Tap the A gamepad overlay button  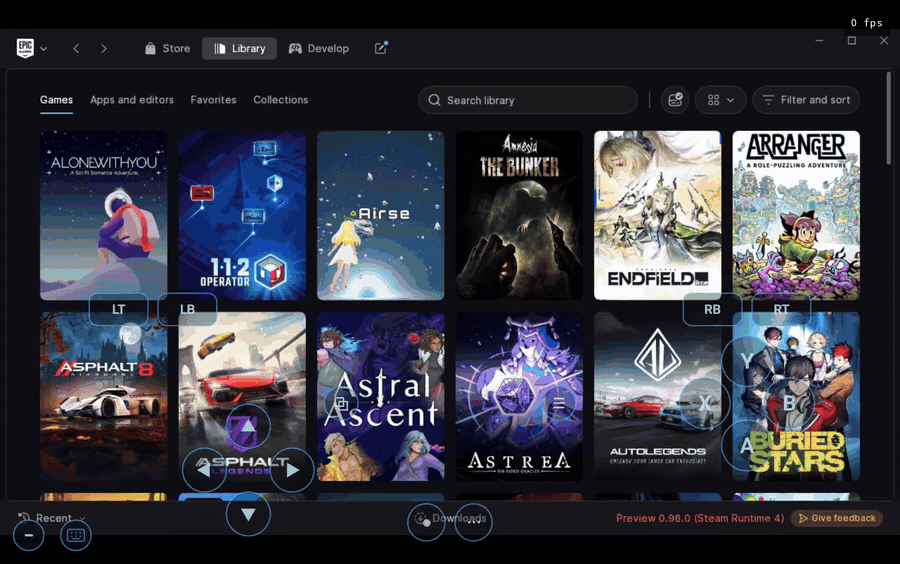[746, 445]
